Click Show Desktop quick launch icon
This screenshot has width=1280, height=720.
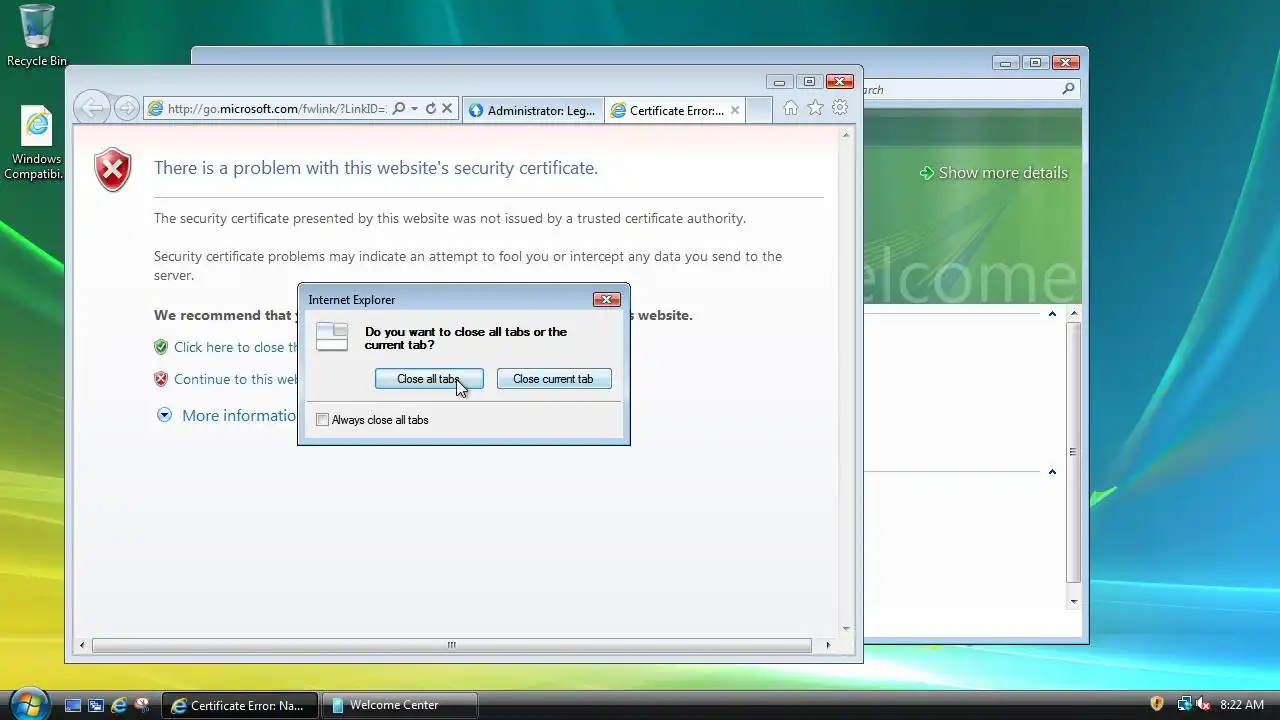[x=73, y=705]
